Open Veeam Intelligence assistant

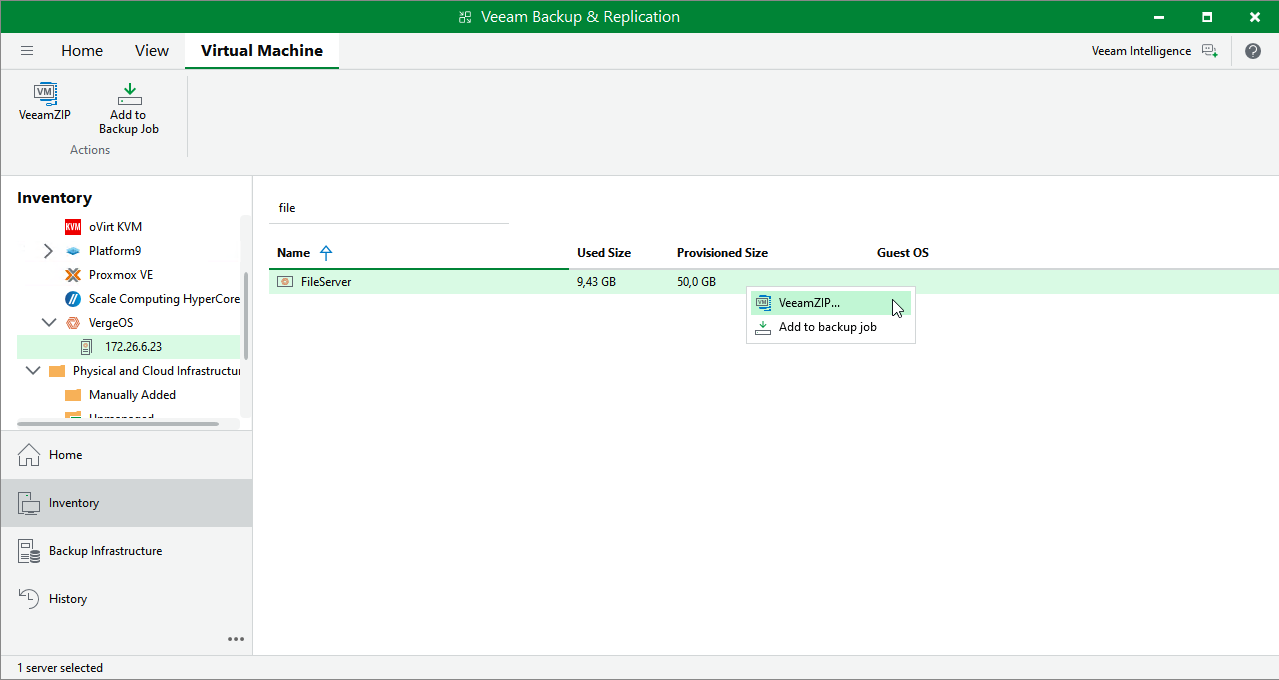pyautogui.click(x=1154, y=51)
